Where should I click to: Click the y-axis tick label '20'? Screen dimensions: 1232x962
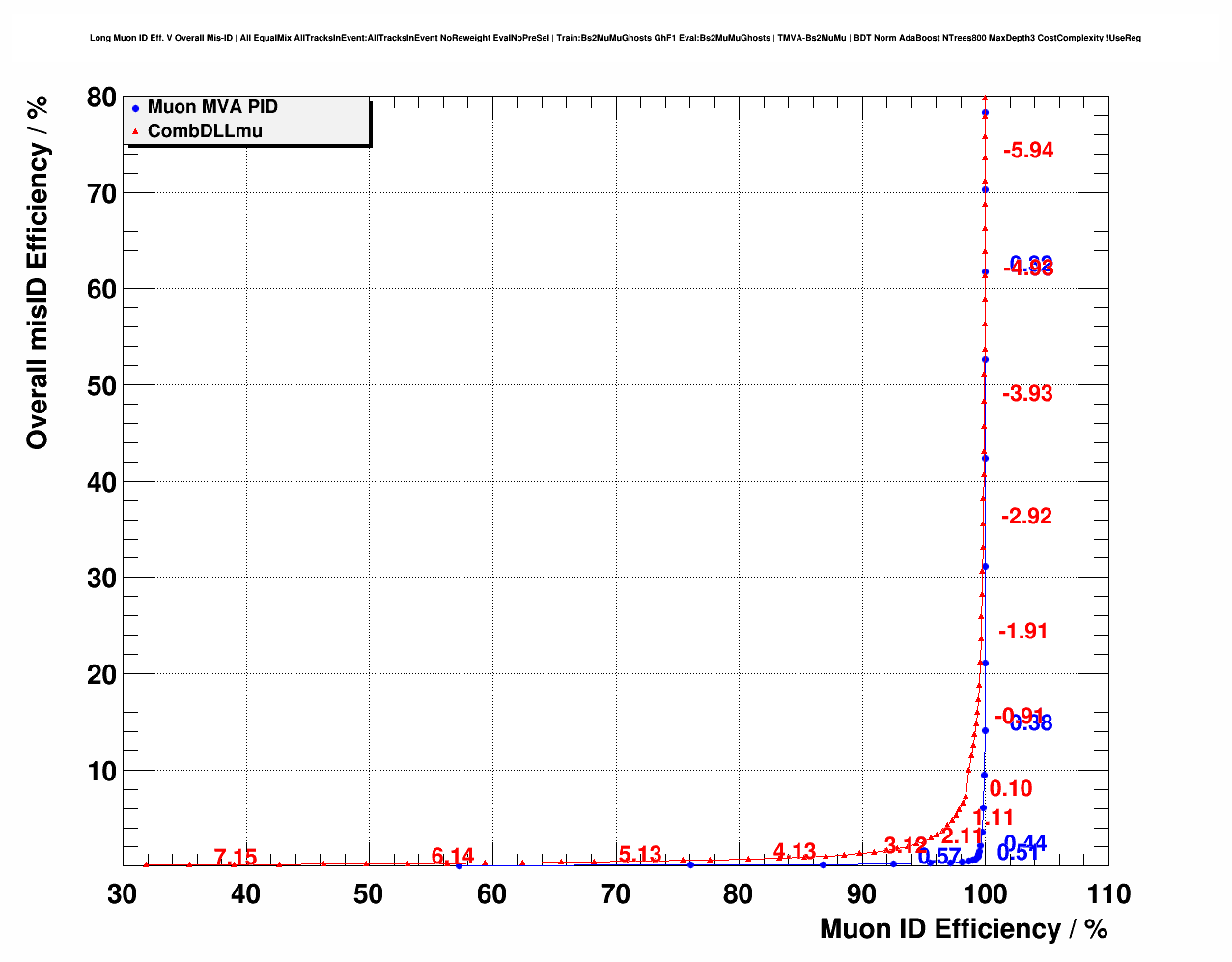100,675
